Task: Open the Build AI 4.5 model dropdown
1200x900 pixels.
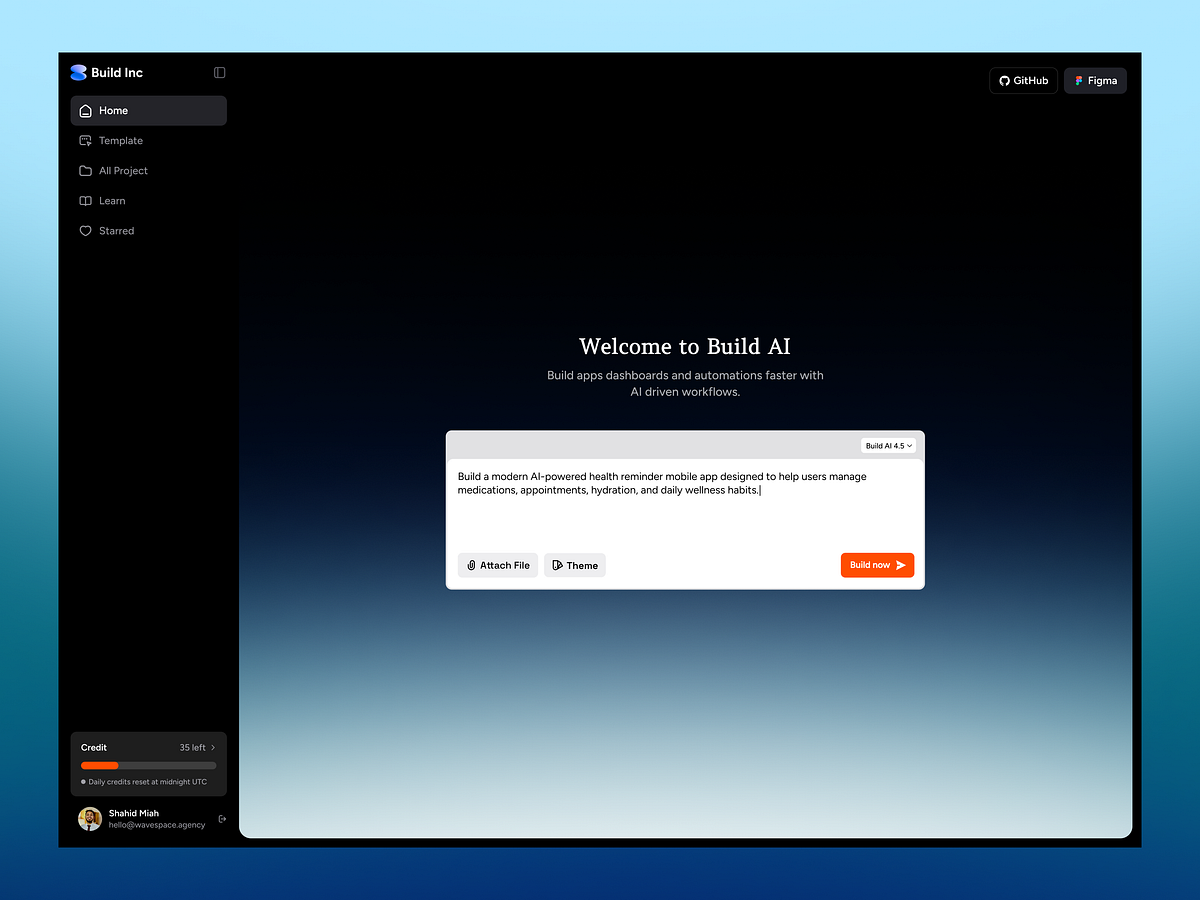Action: click(x=888, y=445)
